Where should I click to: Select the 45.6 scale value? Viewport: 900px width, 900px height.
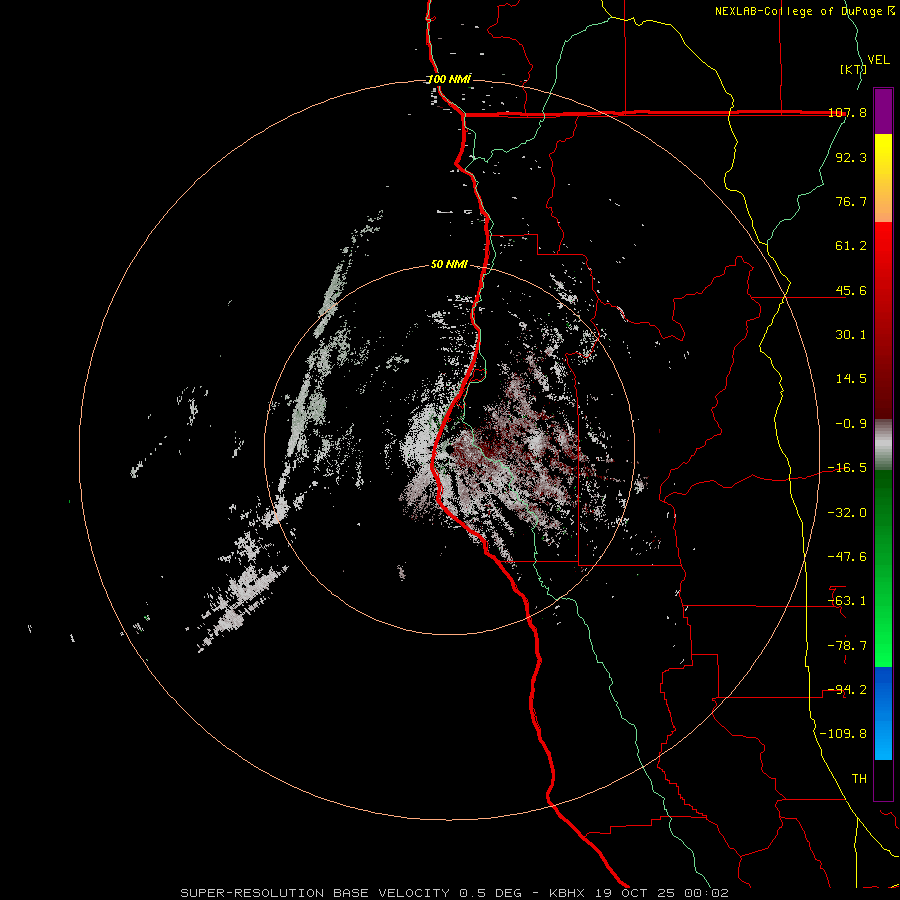pos(851,290)
